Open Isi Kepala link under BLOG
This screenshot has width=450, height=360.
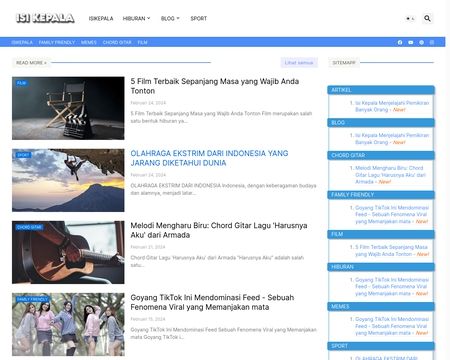392,139
